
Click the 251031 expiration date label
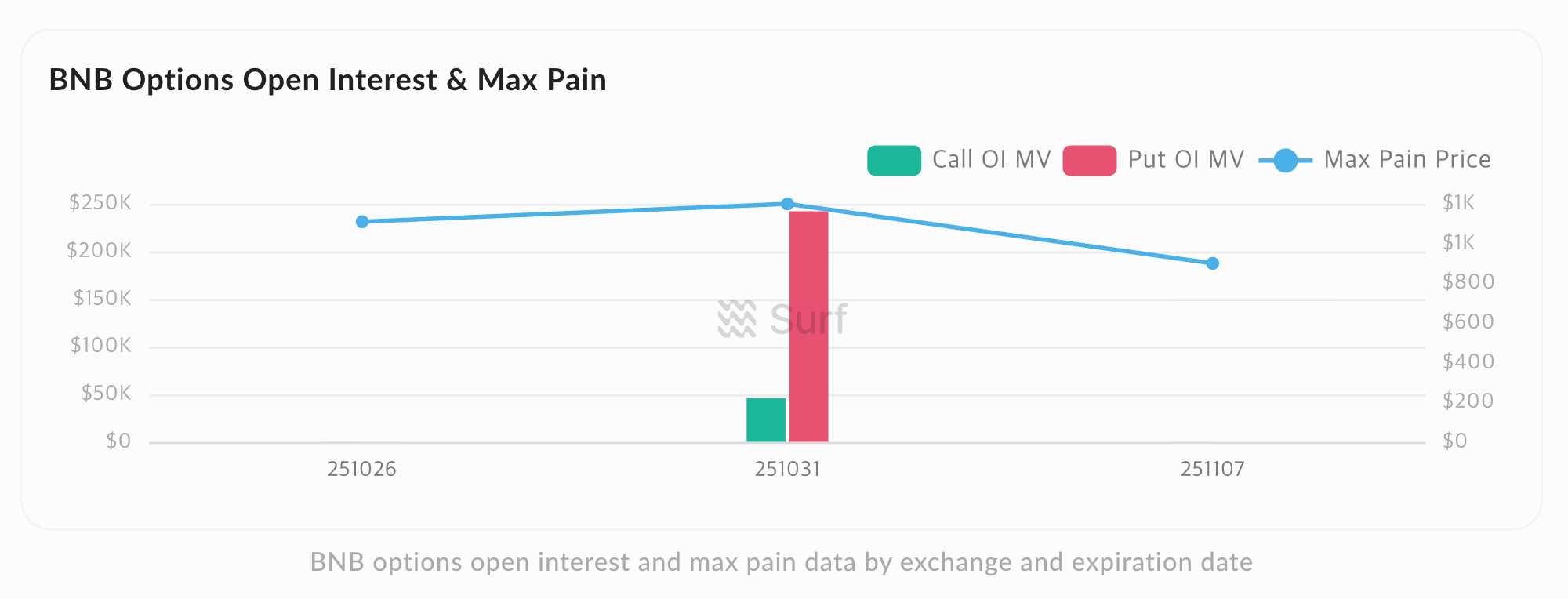pos(787,470)
